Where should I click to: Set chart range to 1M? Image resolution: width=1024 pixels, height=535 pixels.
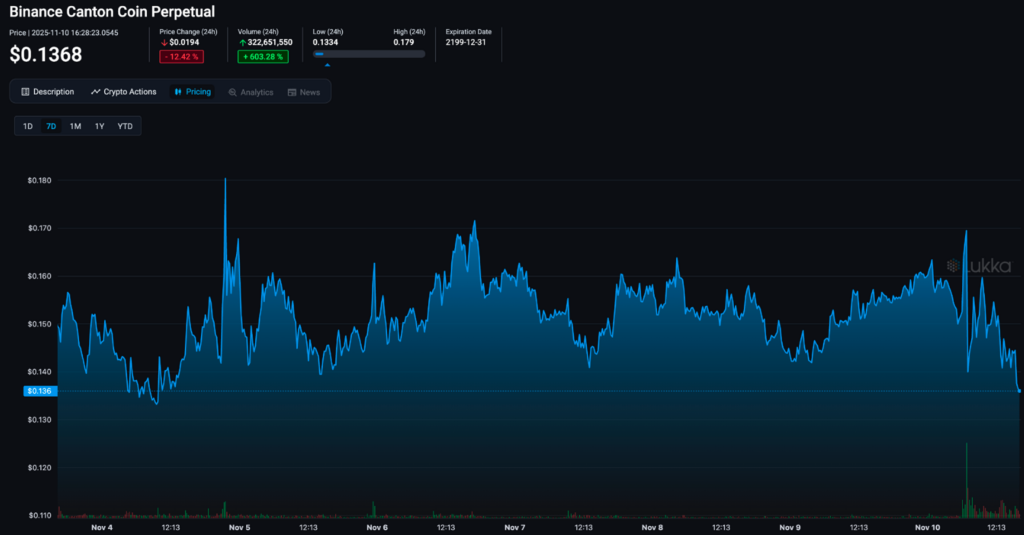pyautogui.click(x=76, y=126)
